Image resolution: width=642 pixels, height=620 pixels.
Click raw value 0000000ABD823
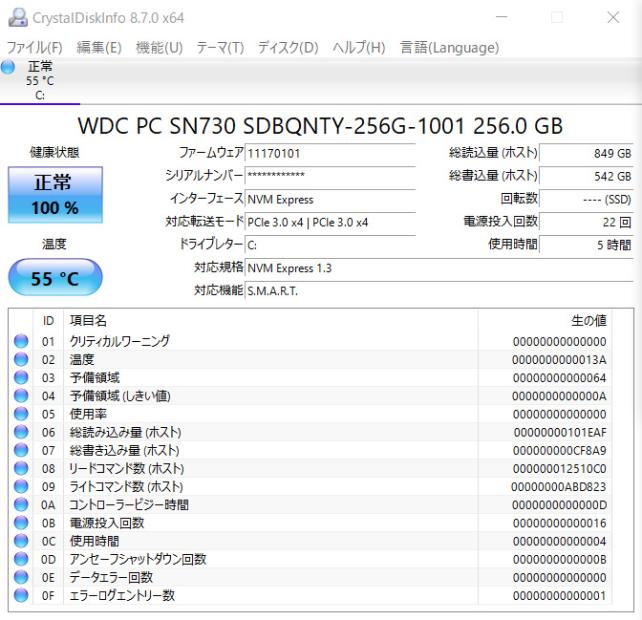point(558,487)
